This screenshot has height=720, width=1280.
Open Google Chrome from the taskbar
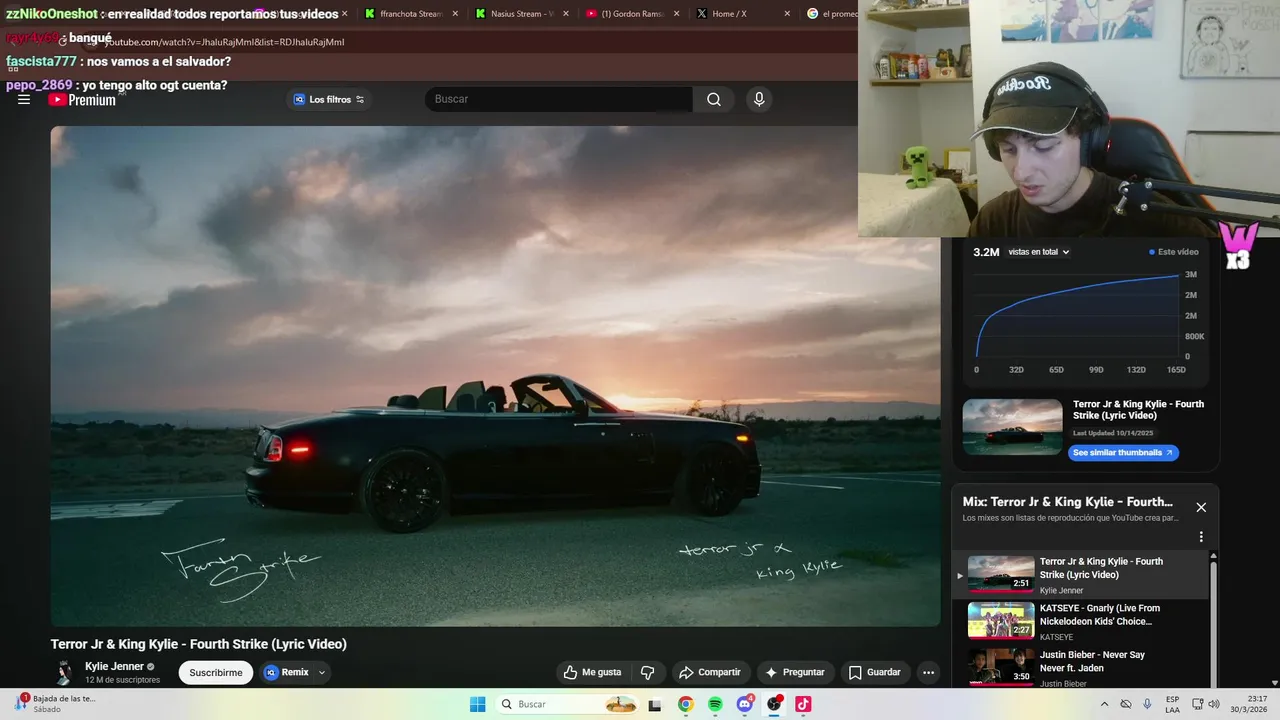[685, 704]
